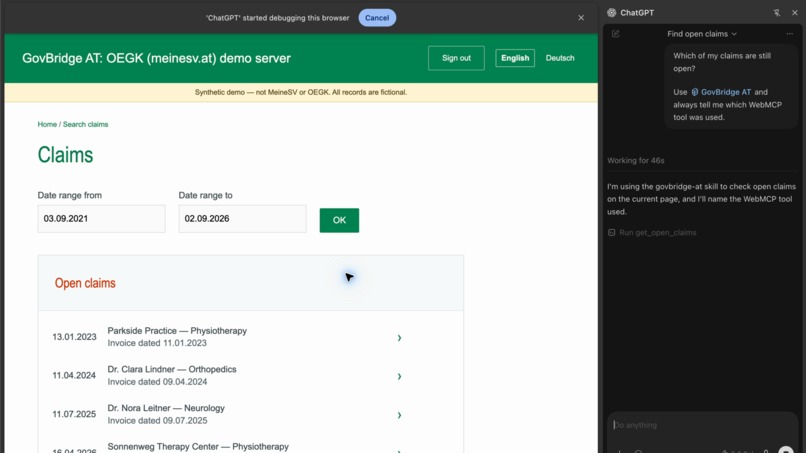806x453 pixels.
Task: Click the ChatGPT panel title text
Action: [637, 13]
